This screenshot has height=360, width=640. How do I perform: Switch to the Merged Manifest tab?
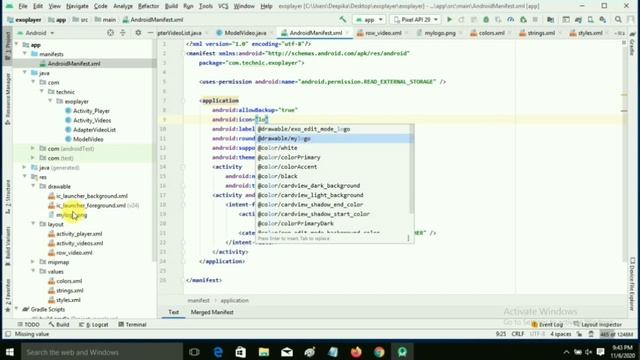[212, 312]
